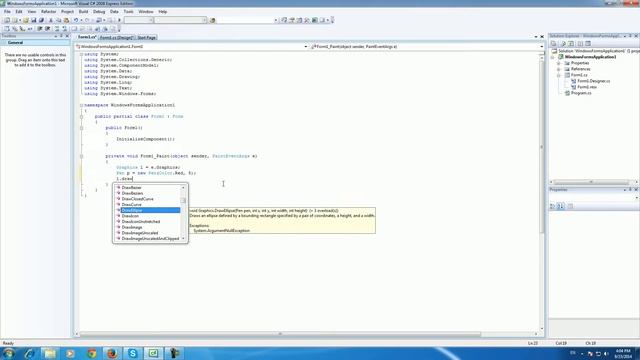Open the Debug menu
Viewport: 640px width, 360px height.
[x=99, y=12]
